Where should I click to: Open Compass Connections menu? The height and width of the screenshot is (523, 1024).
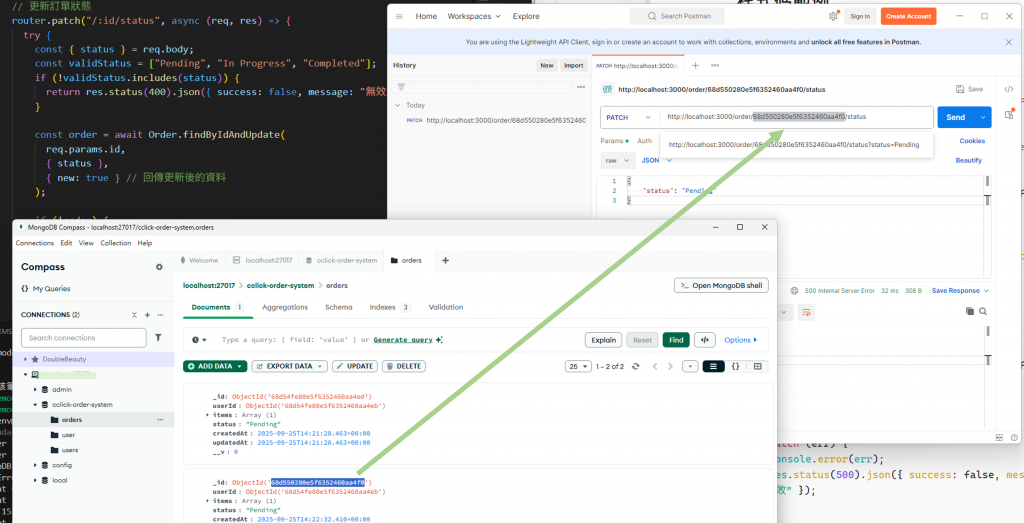pos(35,243)
